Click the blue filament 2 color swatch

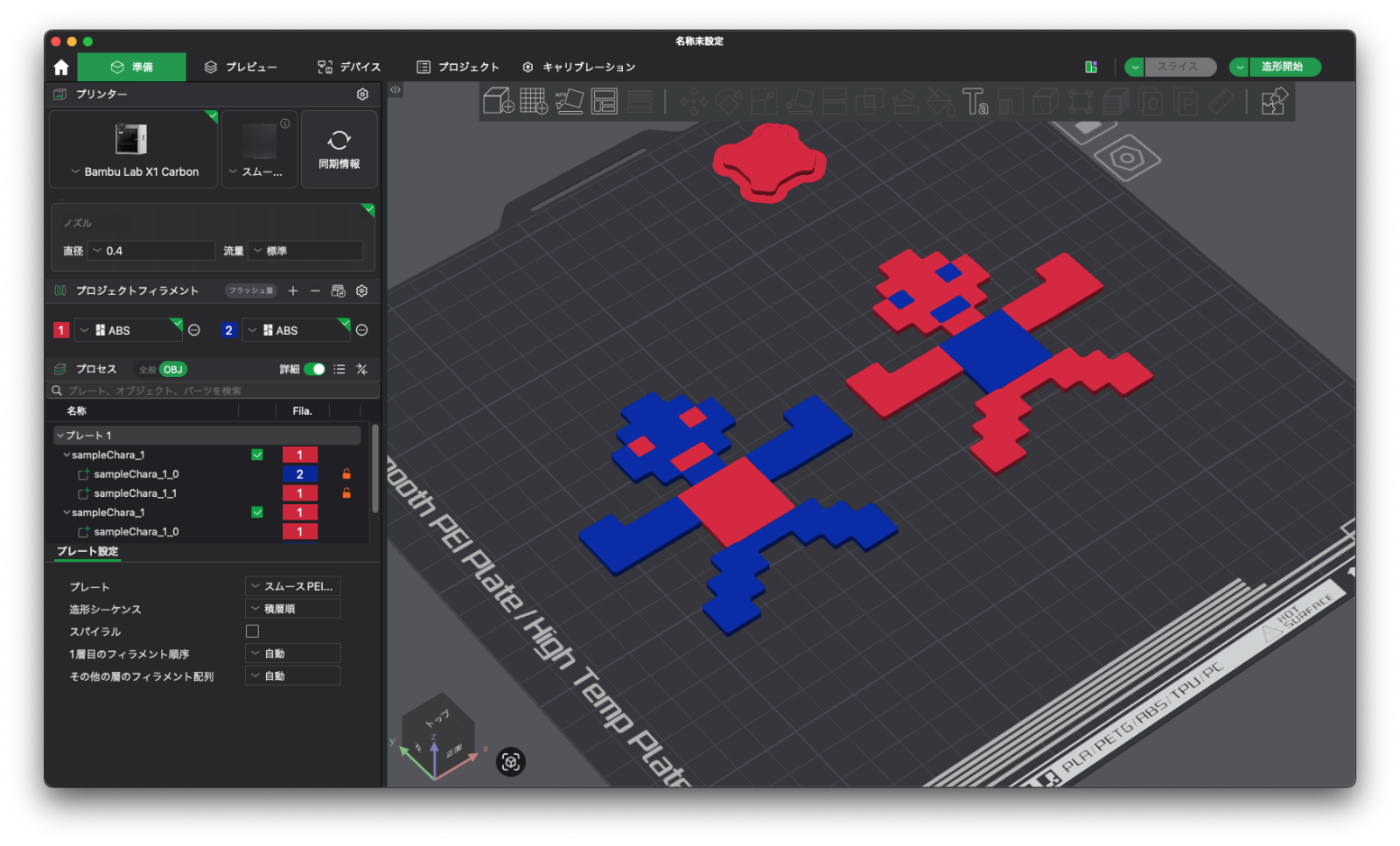pos(229,330)
